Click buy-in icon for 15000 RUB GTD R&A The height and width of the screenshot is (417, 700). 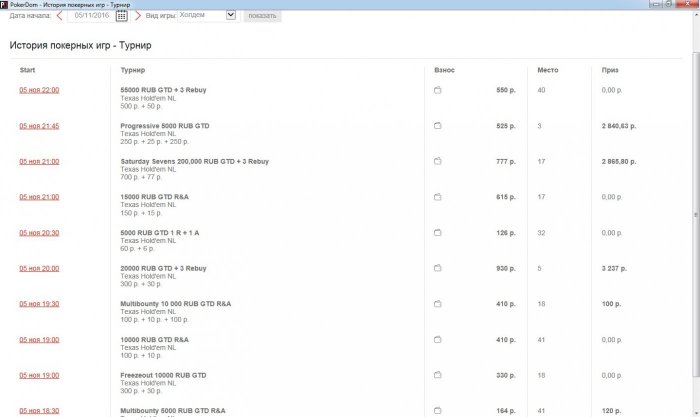click(x=438, y=196)
